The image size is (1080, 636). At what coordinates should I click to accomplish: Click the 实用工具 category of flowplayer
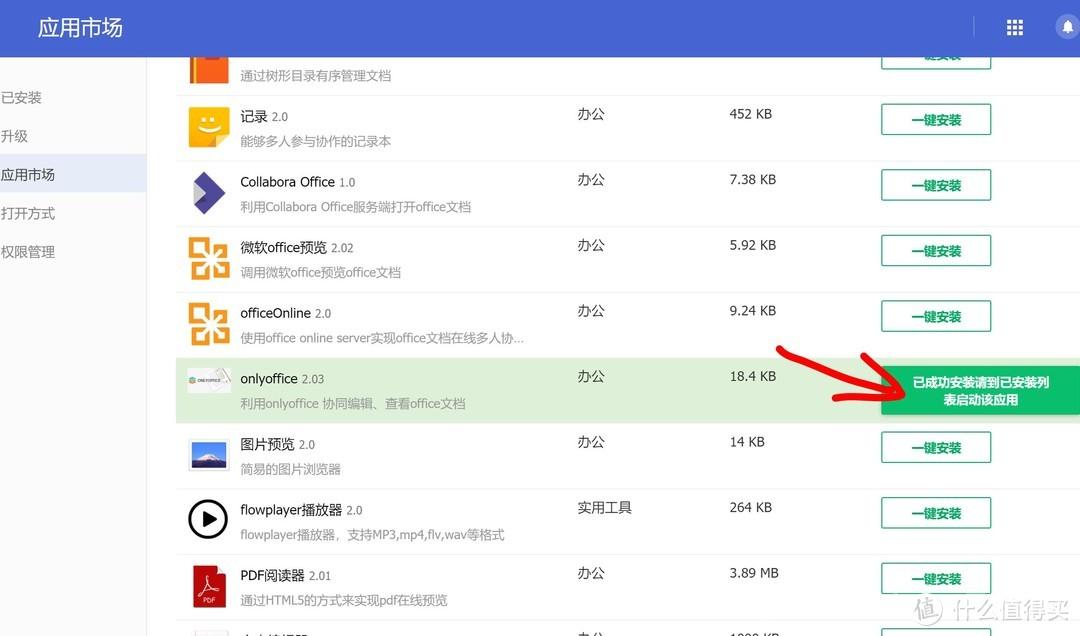604,508
